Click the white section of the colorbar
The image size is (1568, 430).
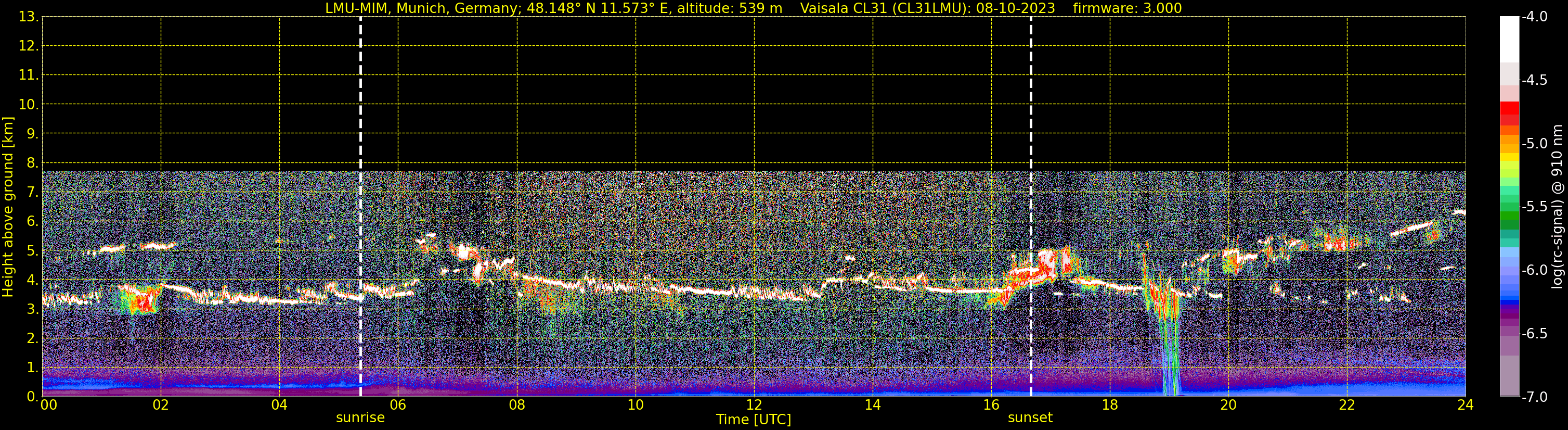coord(1509,40)
